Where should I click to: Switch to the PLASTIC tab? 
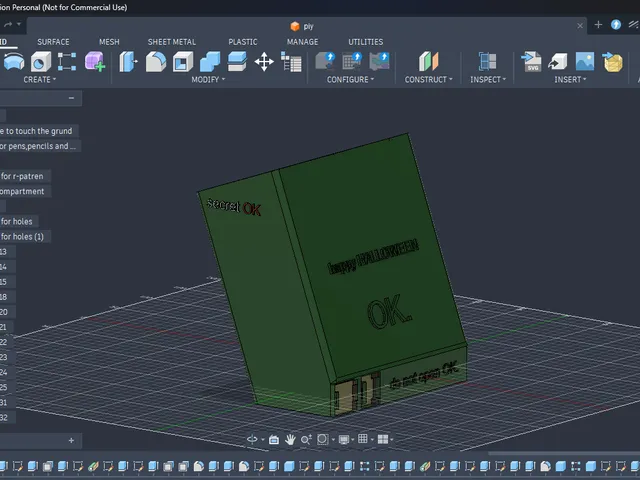[243, 42]
